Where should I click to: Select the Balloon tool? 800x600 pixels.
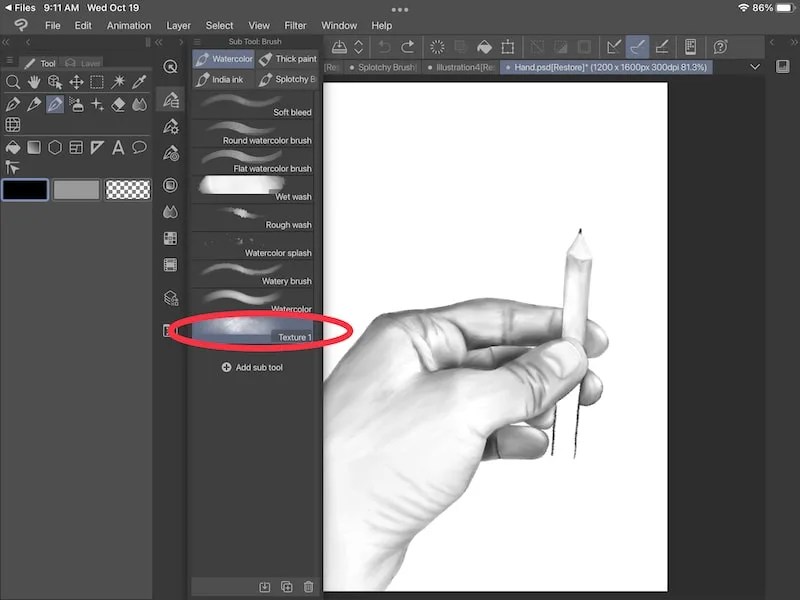138,147
